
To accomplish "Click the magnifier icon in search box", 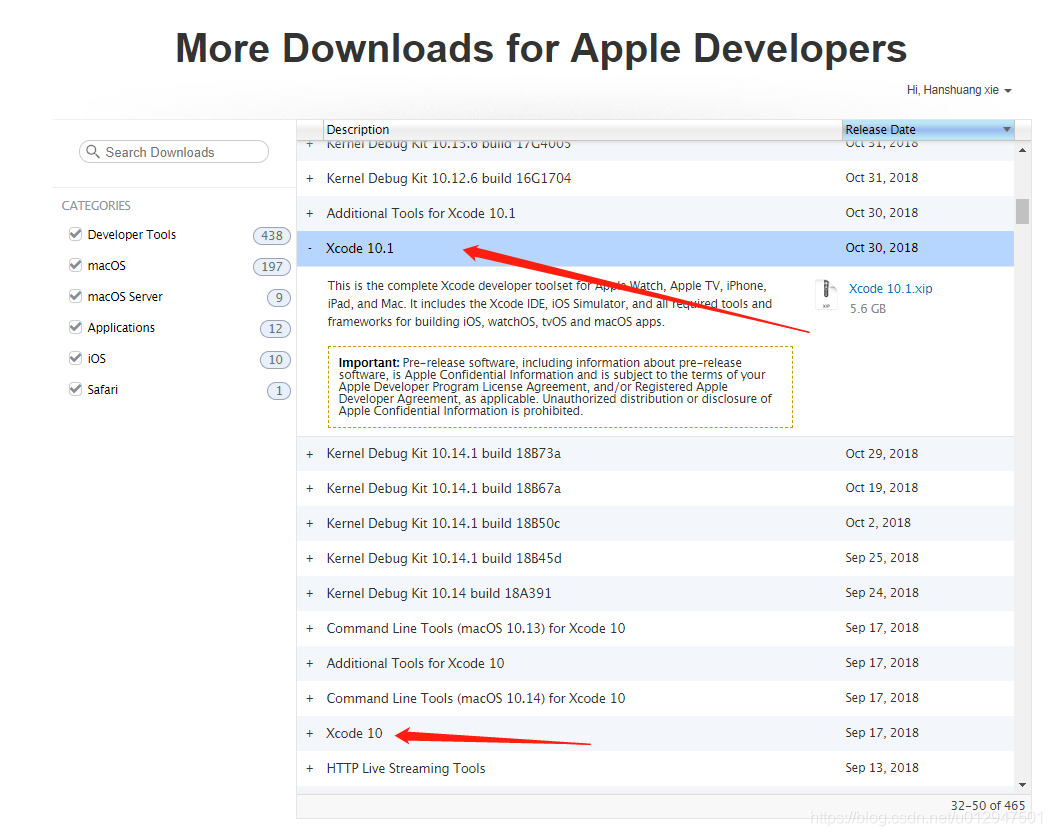I will click(93, 152).
